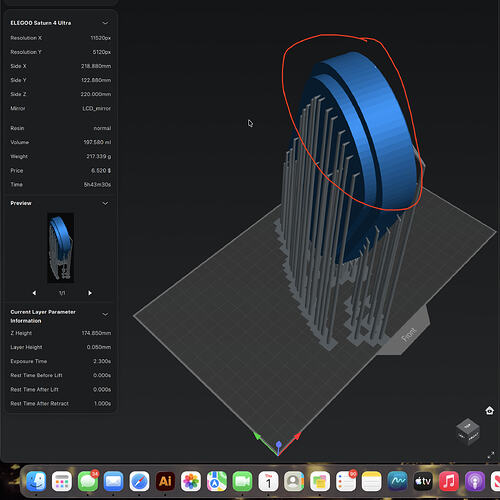Click the ELEGOO Saturn 4 Ultra heading
This screenshot has height=500, width=500.
click(x=41, y=23)
